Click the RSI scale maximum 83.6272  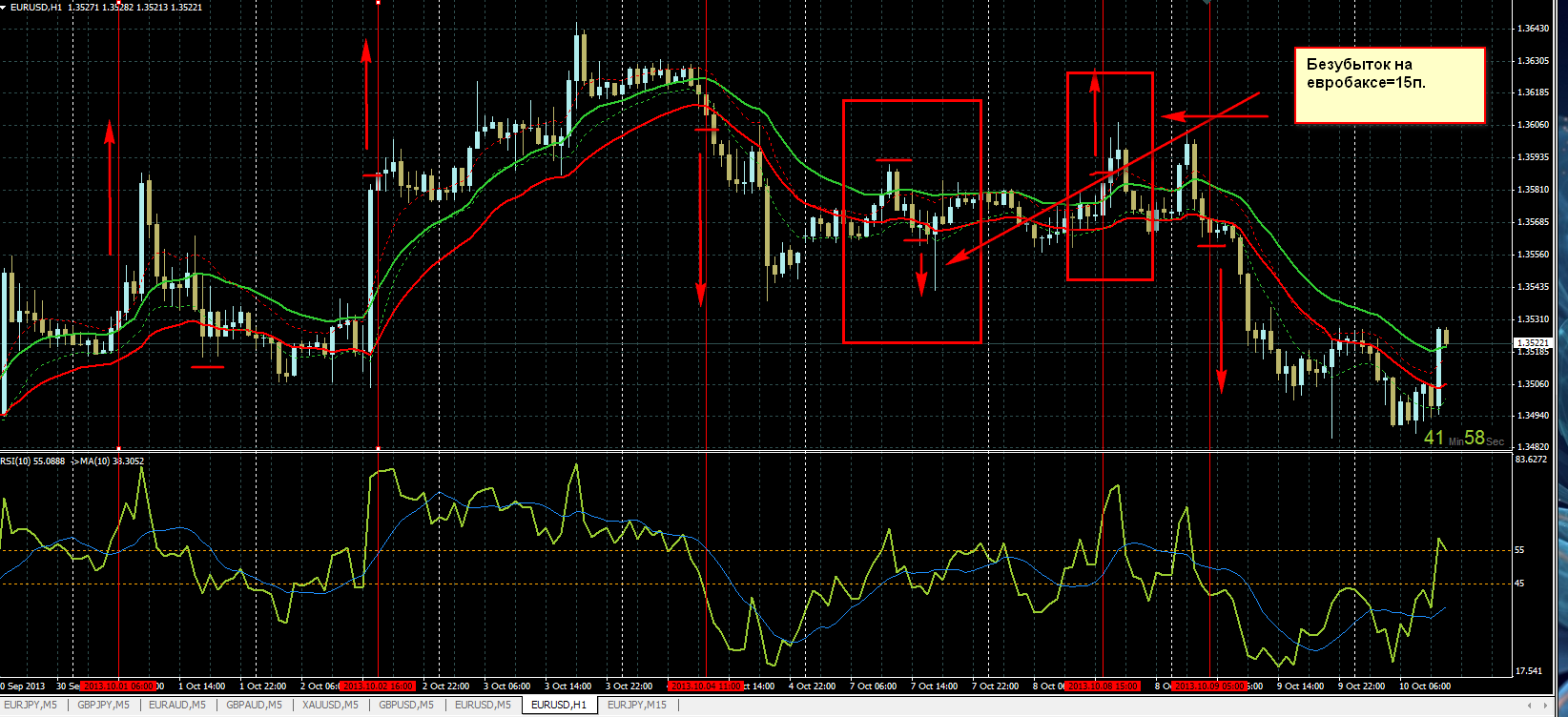[1532, 460]
